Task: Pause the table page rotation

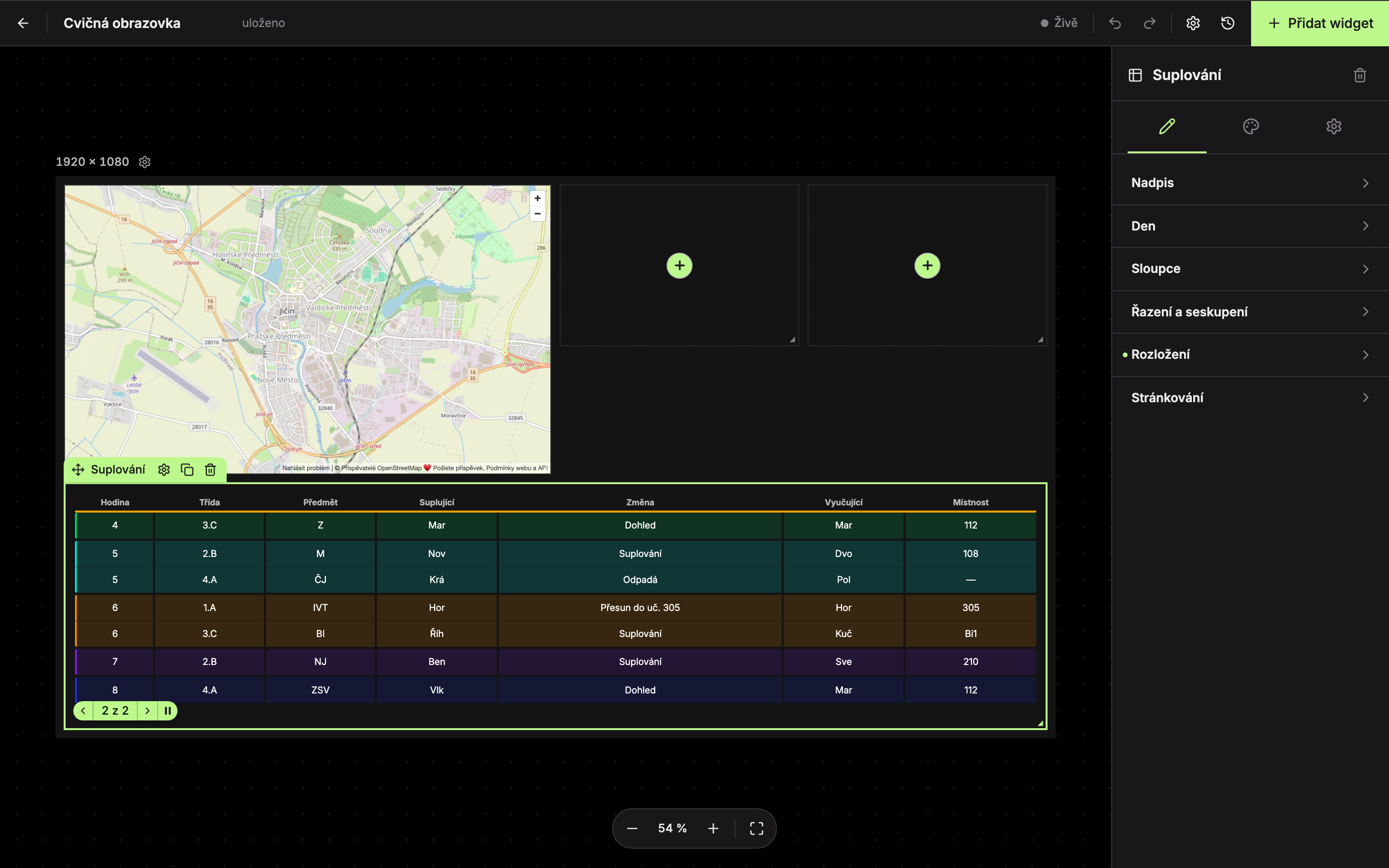Action: click(168, 711)
